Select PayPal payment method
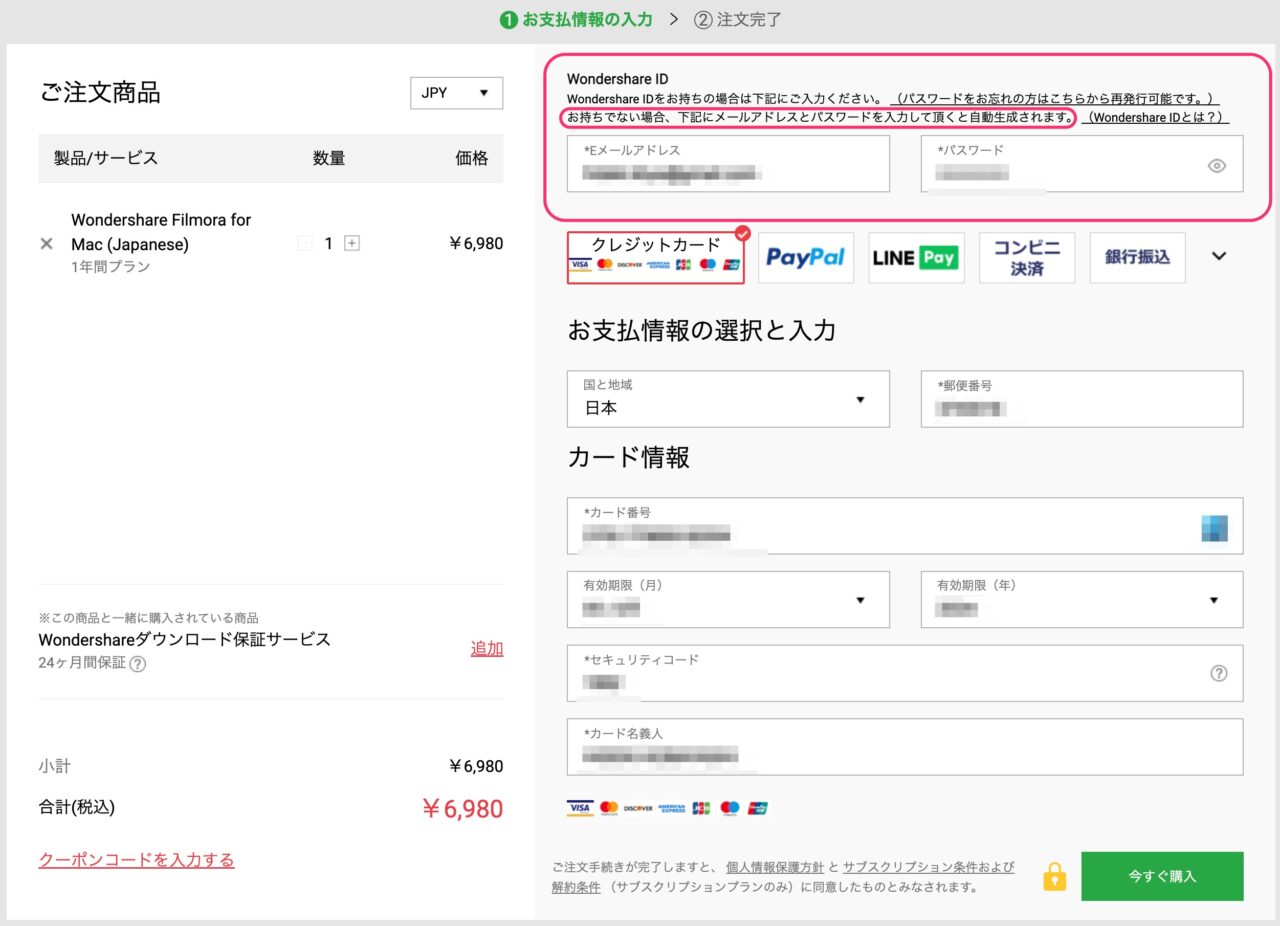The image size is (1280, 926). click(806, 257)
